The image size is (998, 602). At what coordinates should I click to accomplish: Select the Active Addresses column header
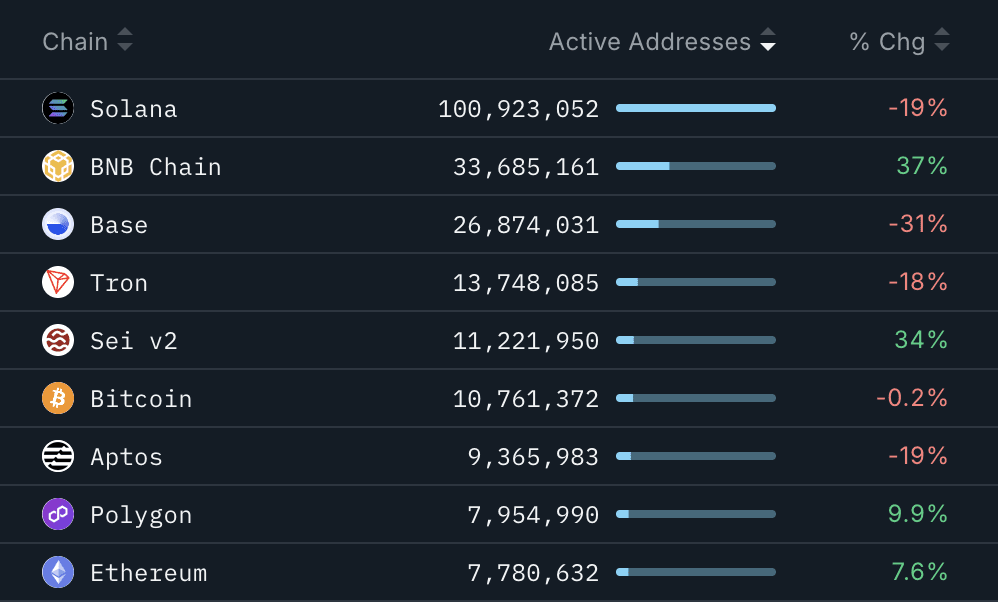coord(650,41)
